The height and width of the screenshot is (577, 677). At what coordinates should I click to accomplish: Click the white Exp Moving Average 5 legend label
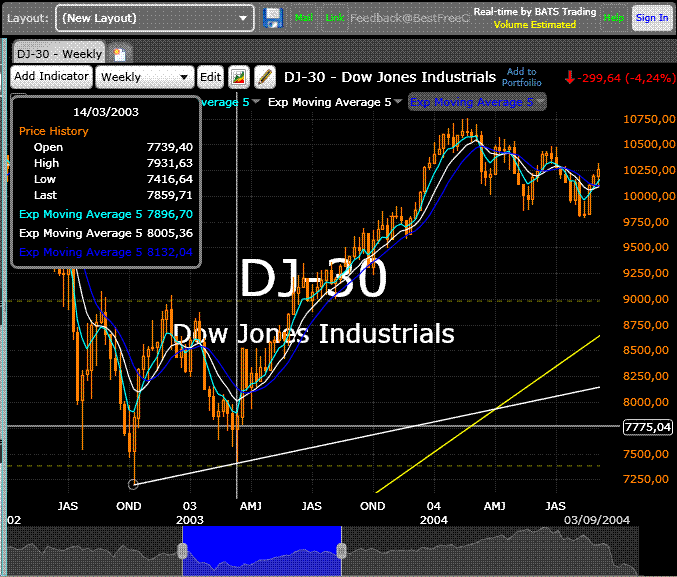pos(329,102)
